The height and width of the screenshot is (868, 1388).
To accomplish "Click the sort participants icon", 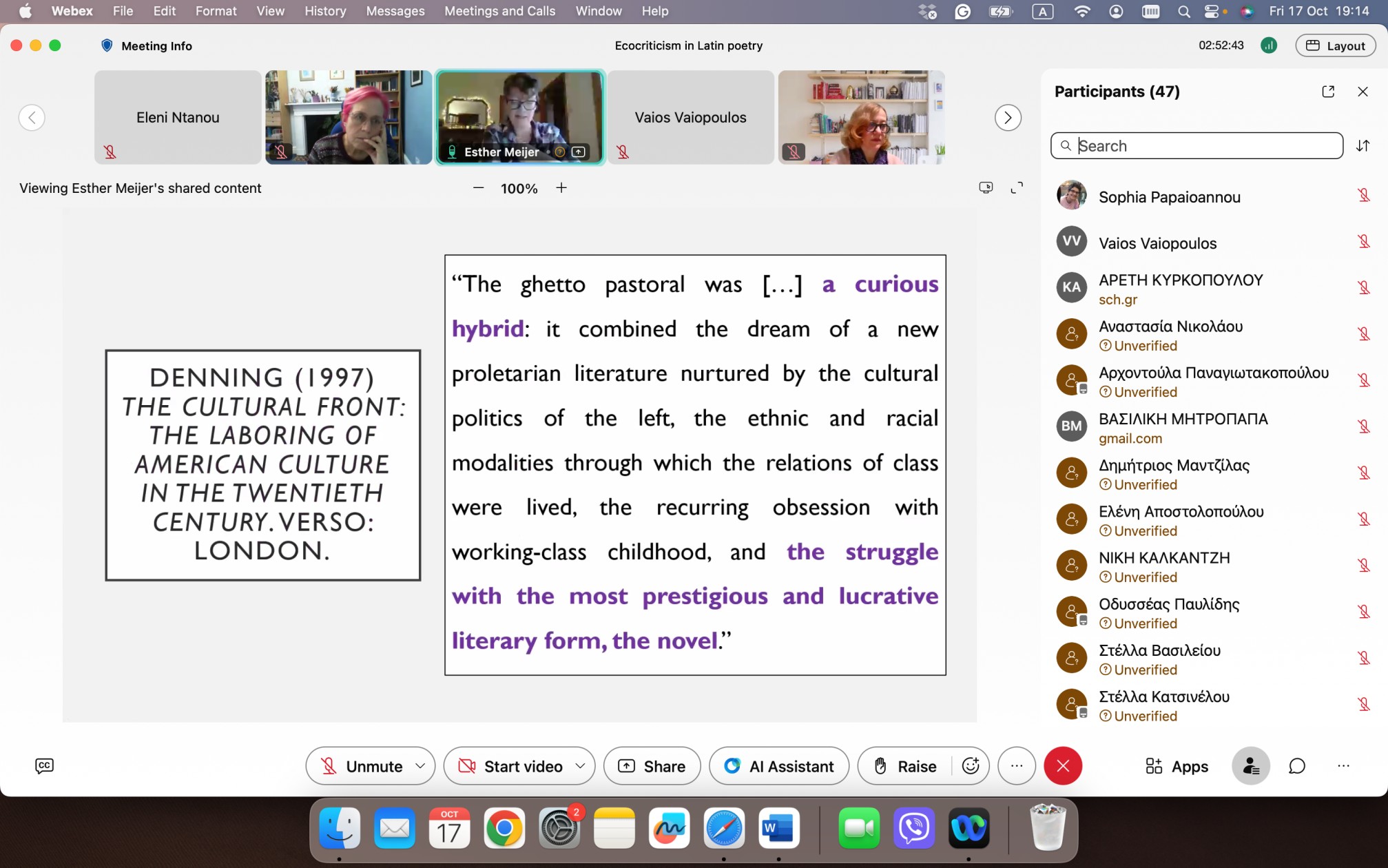I will pos(1363,146).
